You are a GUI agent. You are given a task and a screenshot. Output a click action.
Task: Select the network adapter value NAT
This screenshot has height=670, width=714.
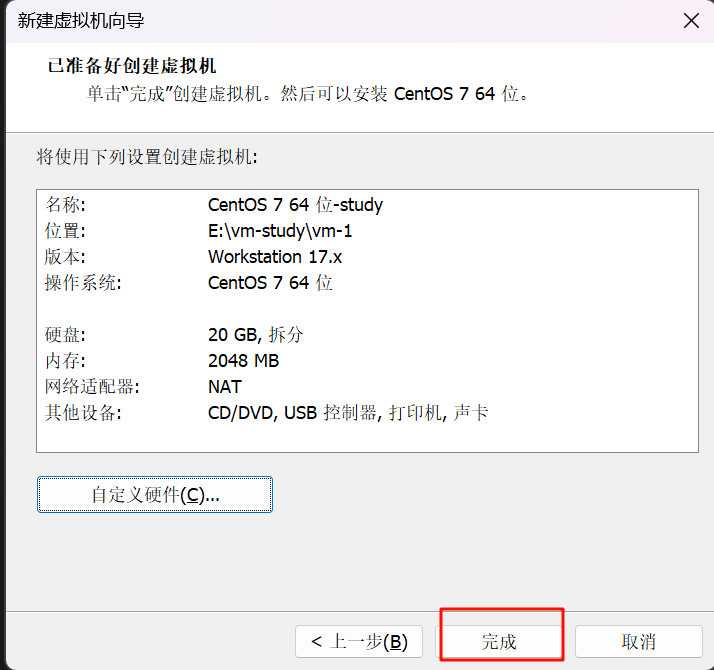click(224, 387)
